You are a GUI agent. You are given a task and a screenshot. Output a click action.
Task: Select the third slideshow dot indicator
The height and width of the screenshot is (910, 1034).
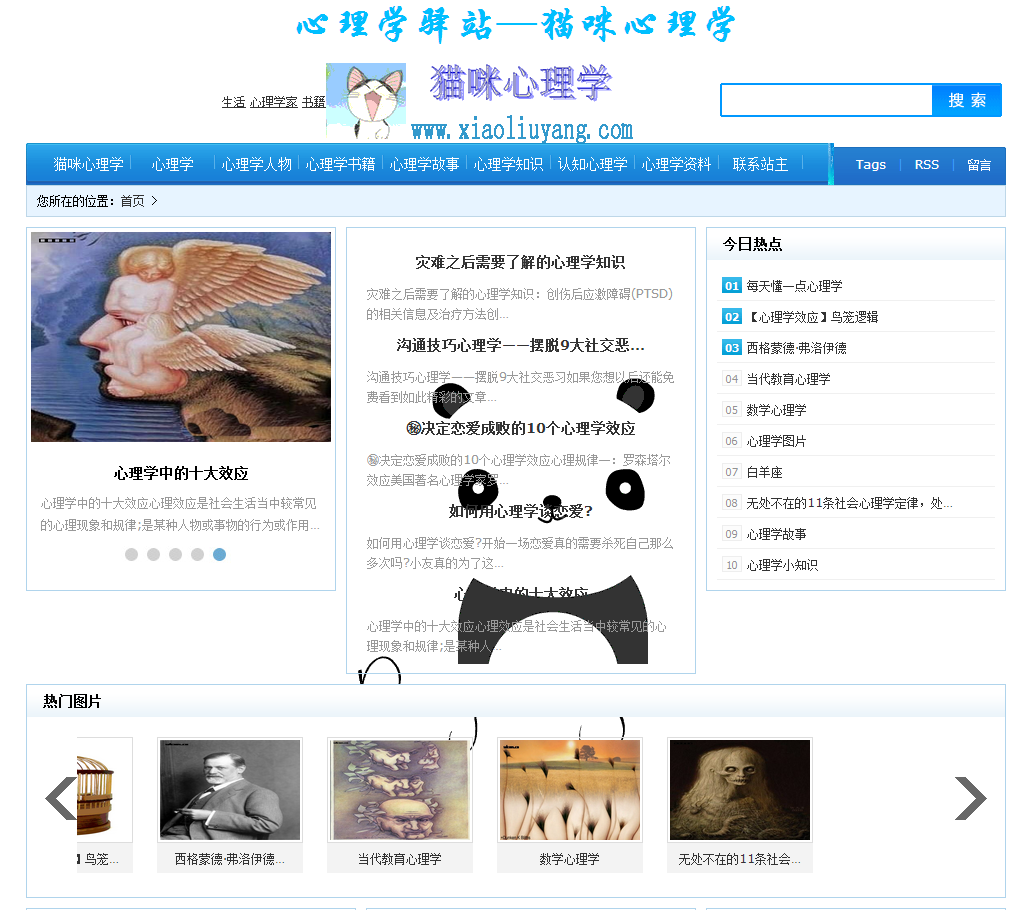175,555
